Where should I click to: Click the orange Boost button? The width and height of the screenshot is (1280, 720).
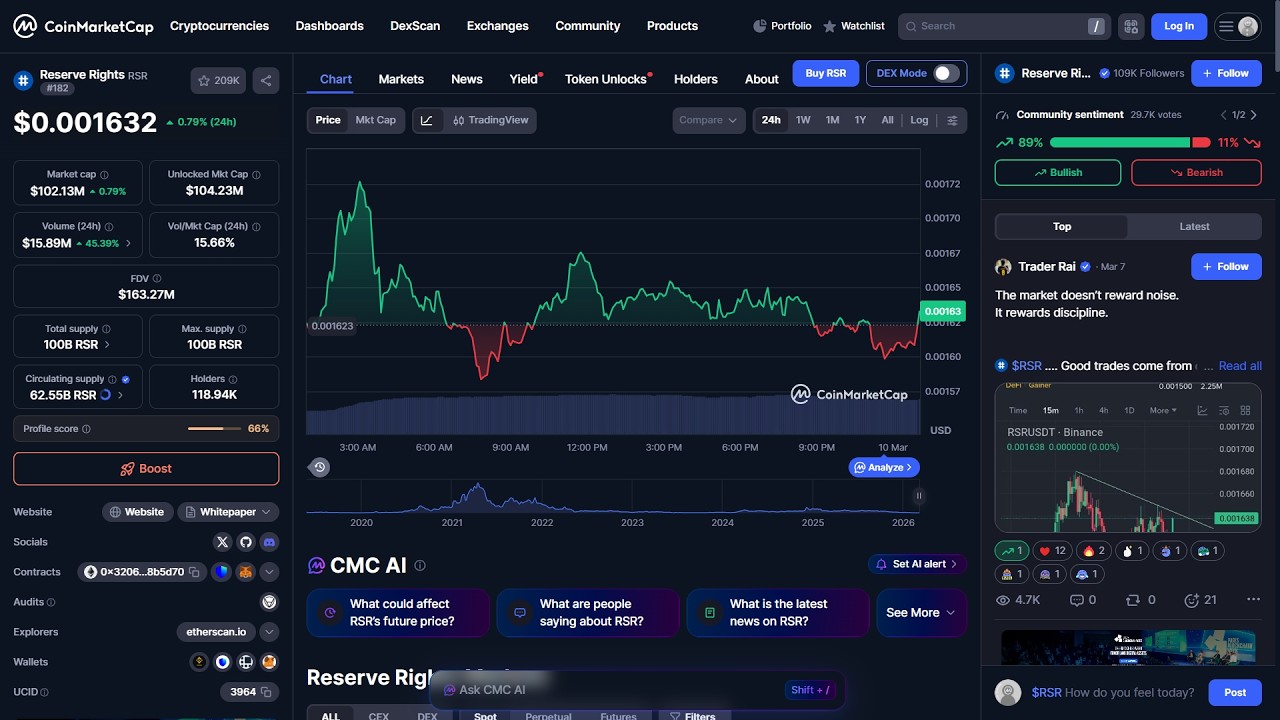[146, 469]
